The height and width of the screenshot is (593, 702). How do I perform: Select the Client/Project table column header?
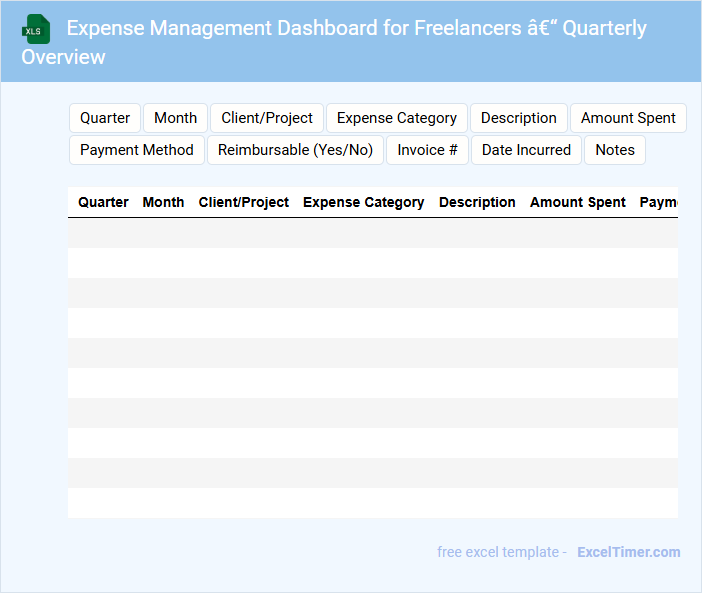(x=244, y=202)
